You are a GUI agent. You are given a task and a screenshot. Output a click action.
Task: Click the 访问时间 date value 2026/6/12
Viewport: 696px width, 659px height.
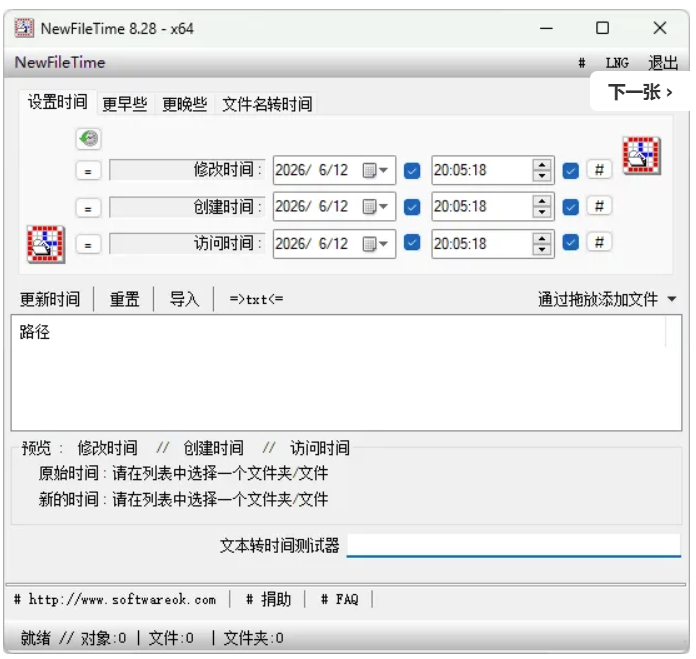tap(312, 244)
